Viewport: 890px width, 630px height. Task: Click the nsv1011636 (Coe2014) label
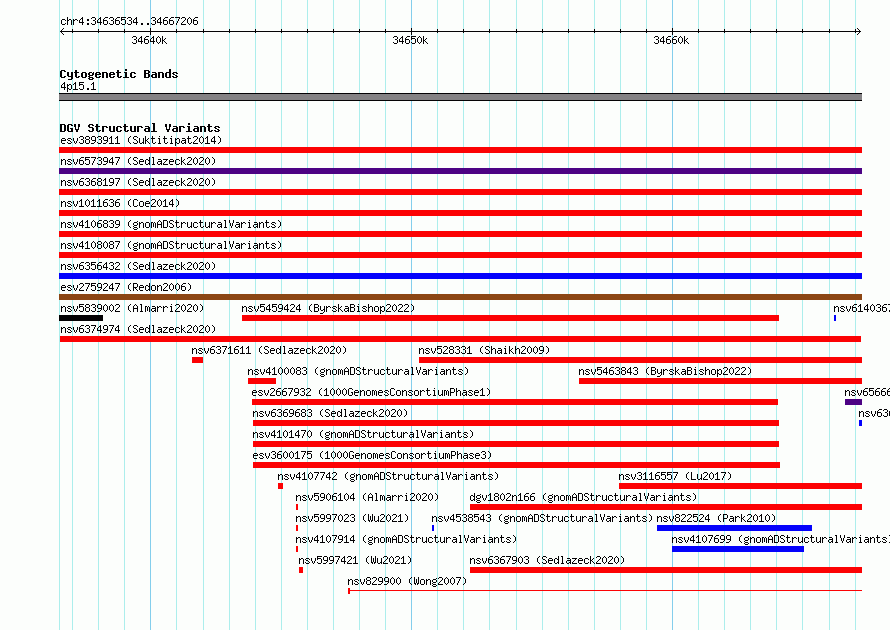coord(120,203)
